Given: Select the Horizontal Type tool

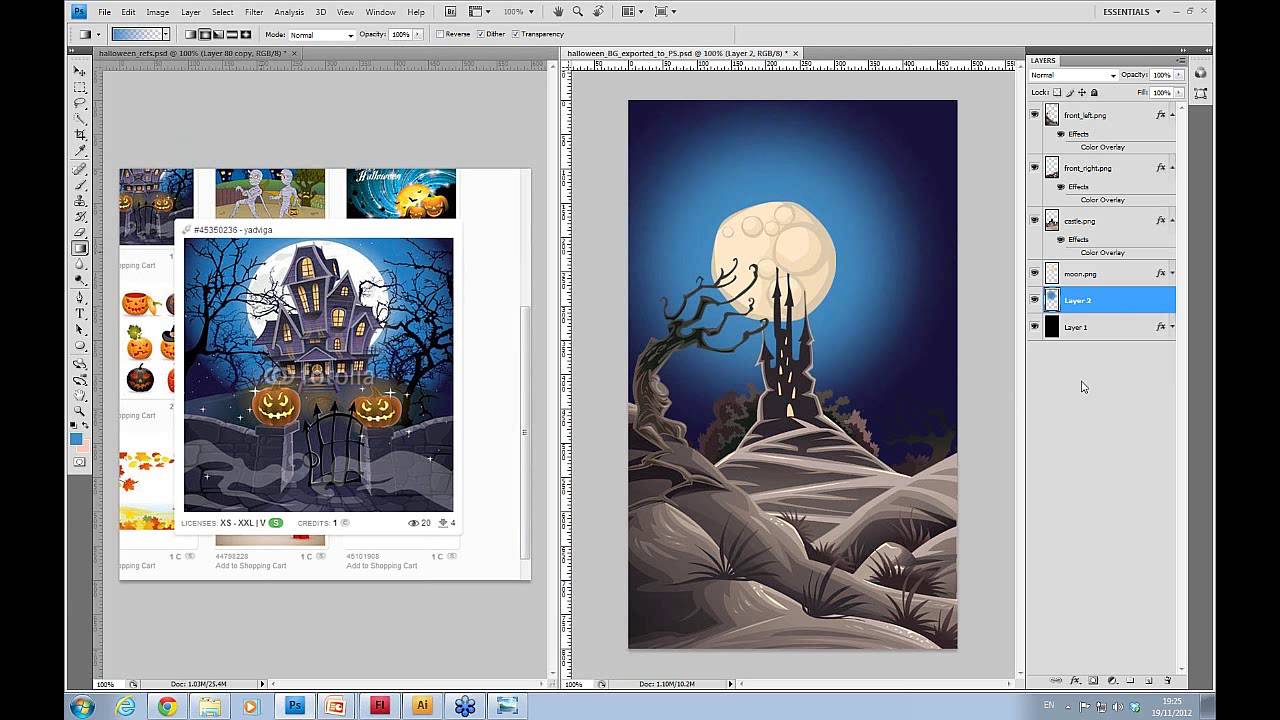Looking at the screenshot, I should (80, 314).
